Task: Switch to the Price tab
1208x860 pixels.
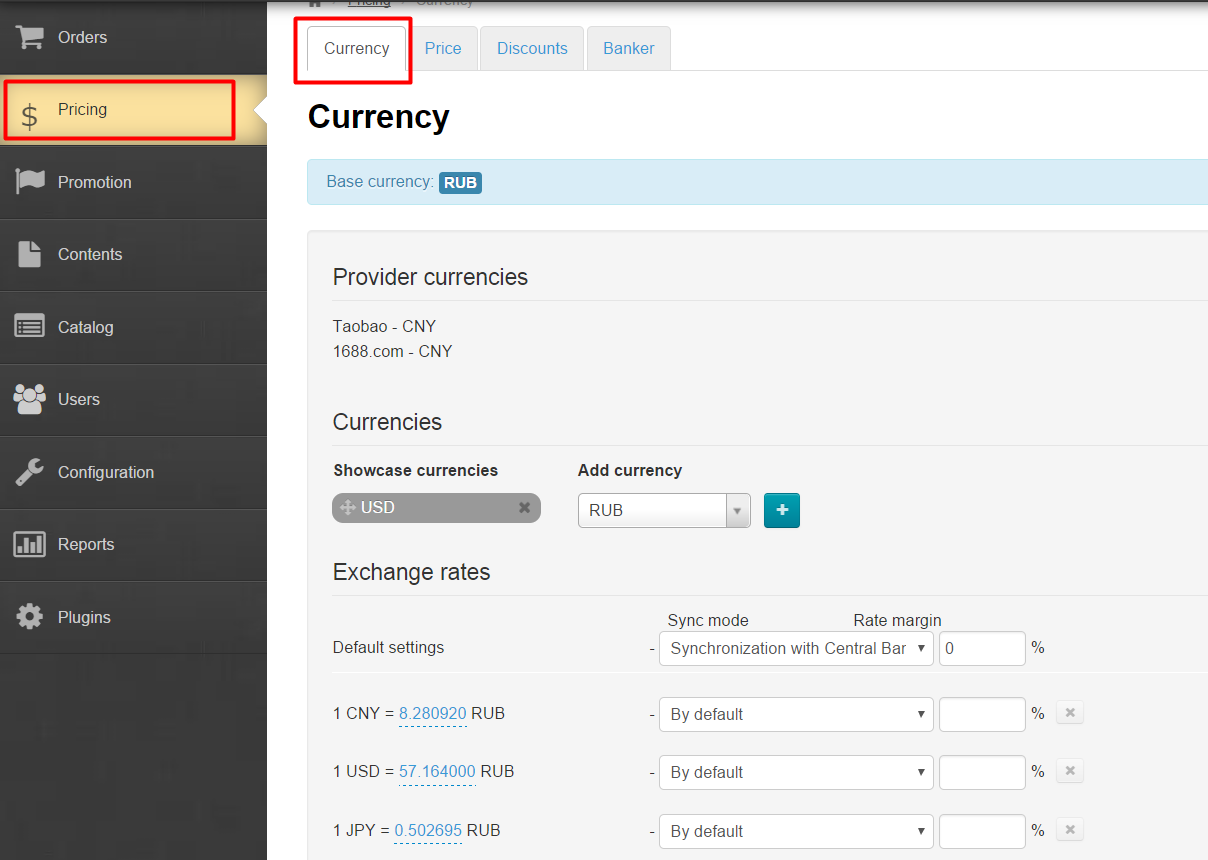Action: [x=443, y=48]
